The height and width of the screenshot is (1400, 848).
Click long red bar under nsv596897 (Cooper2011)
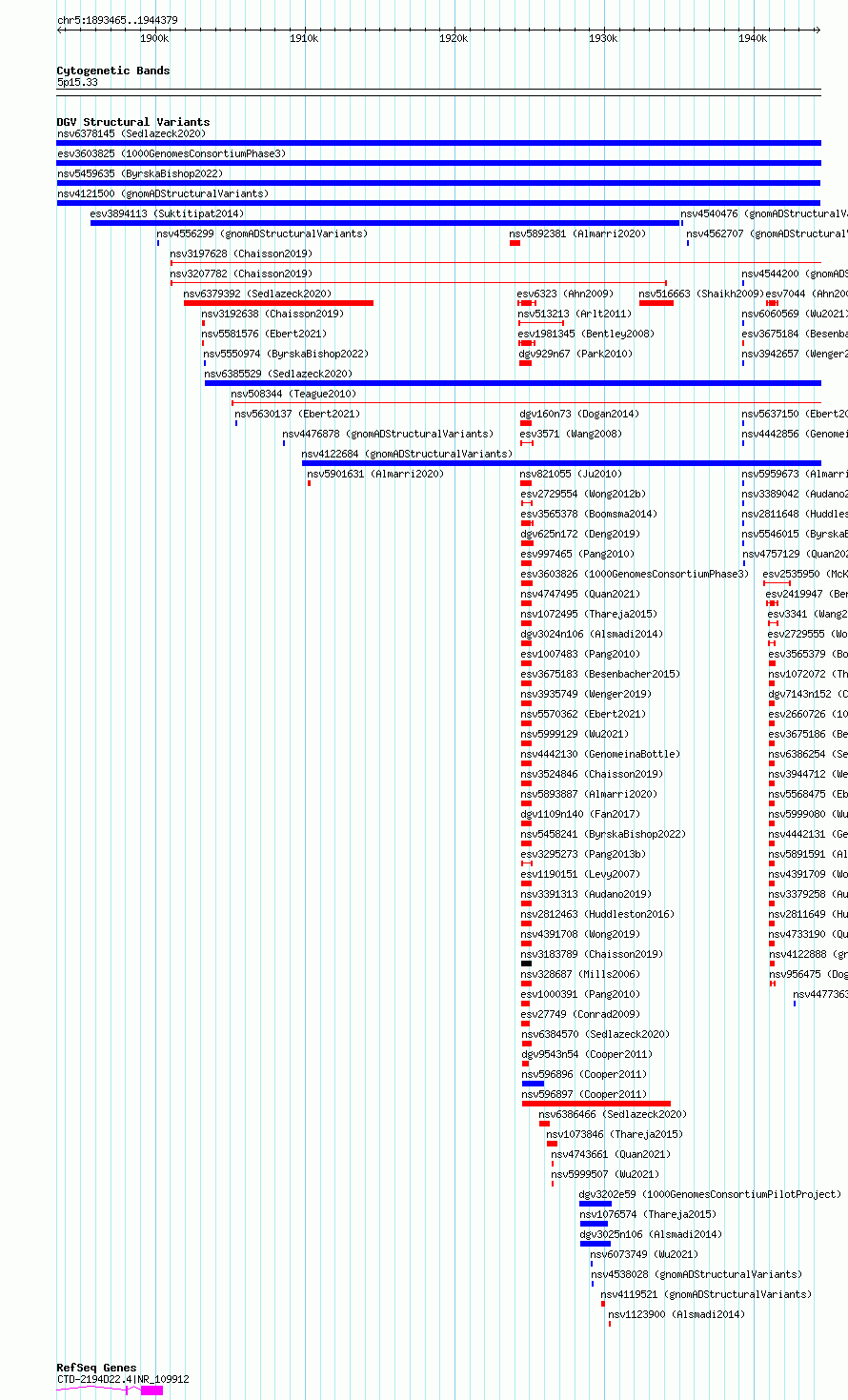[596, 1104]
